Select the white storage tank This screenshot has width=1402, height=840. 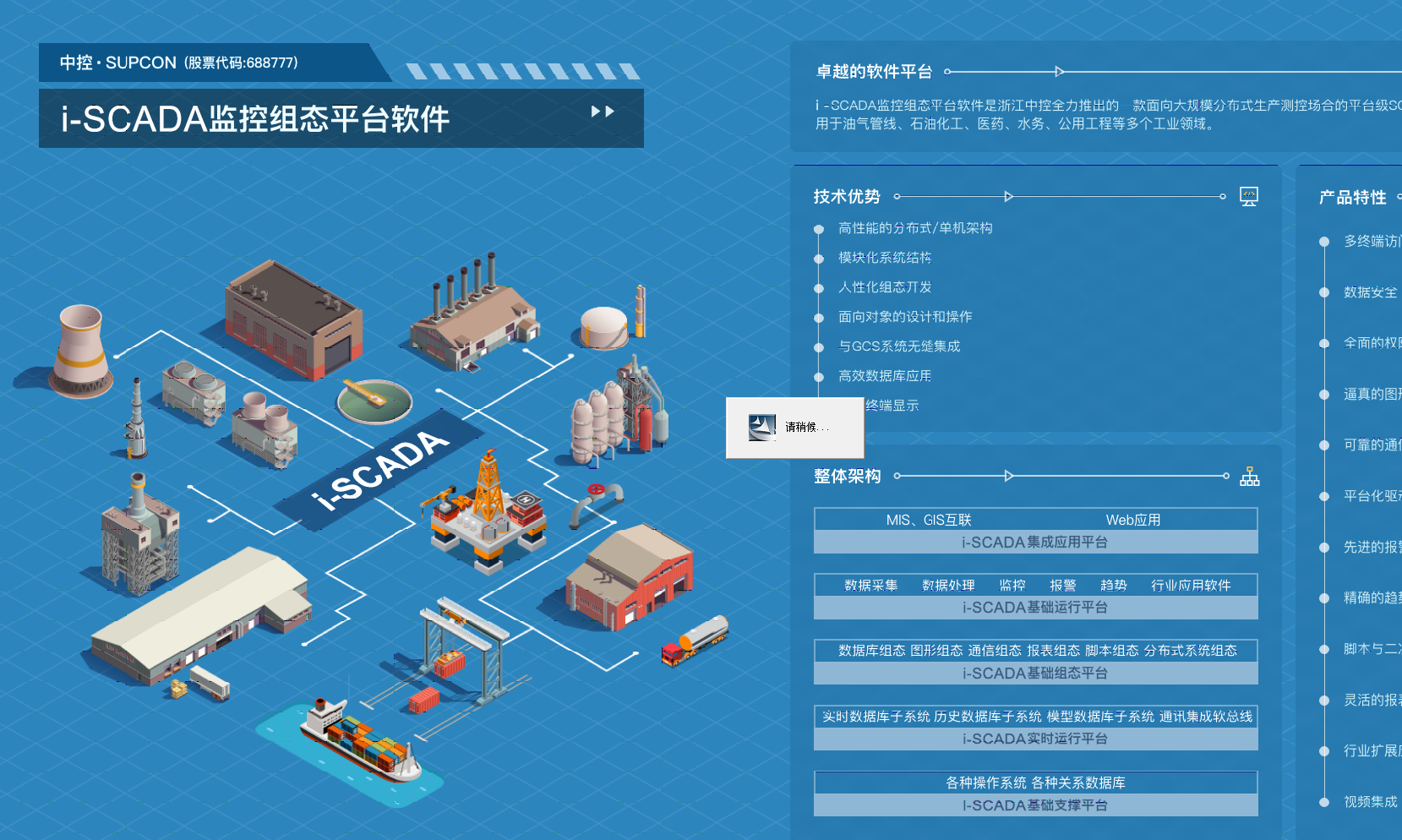click(604, 328)
